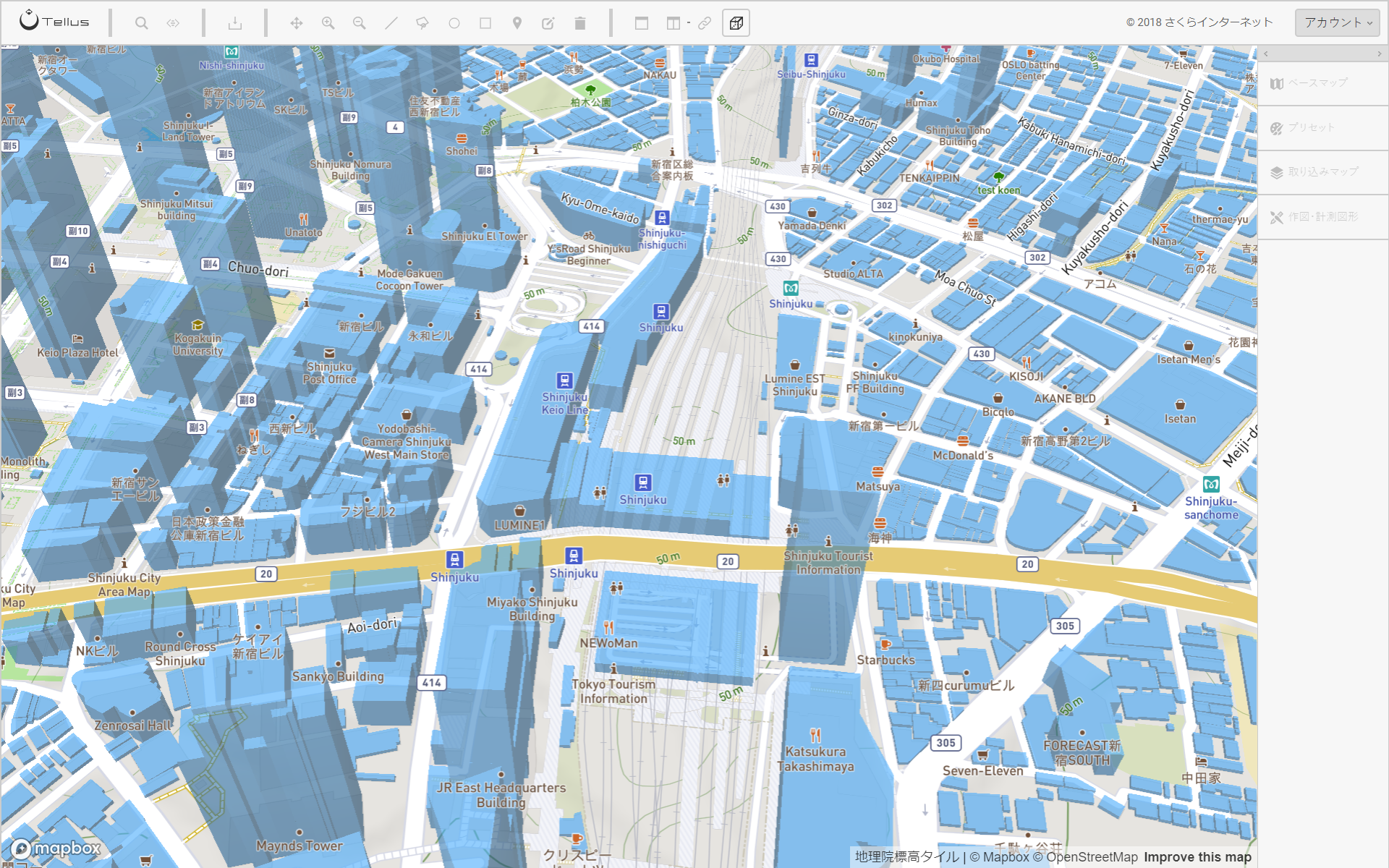Click the zoom in magnifier icon

pos(328,23)
